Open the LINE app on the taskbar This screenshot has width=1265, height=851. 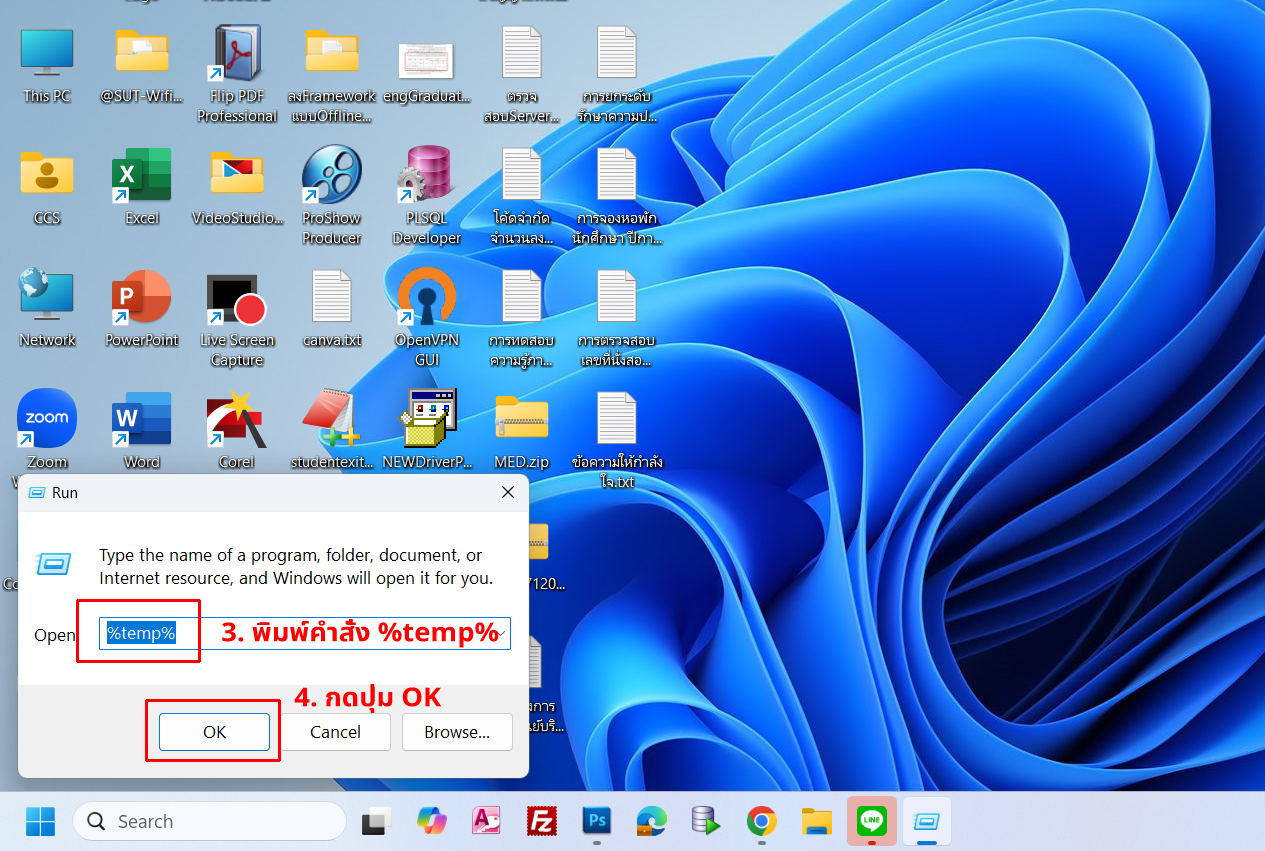point(871,821)
